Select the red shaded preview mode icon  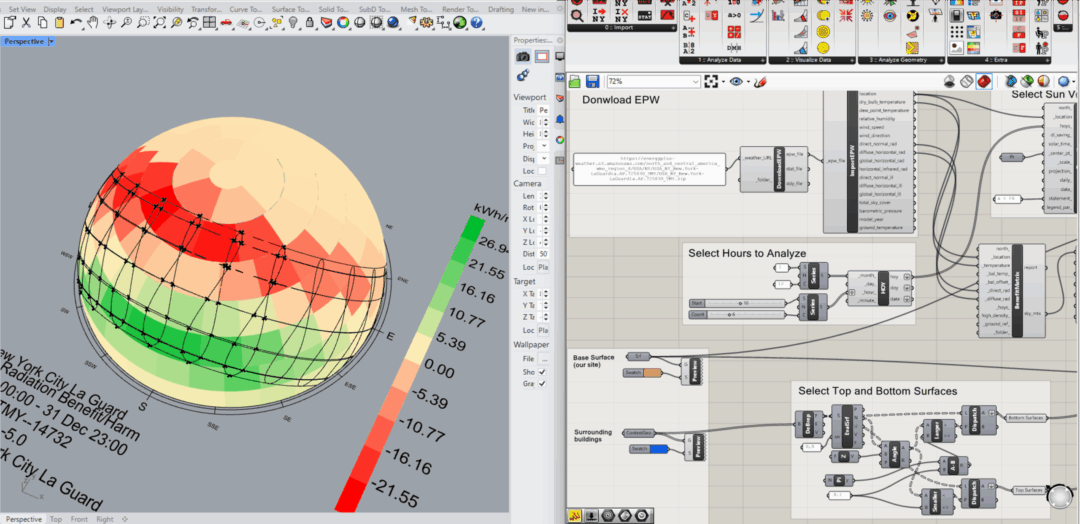click(x=984, y=81)
